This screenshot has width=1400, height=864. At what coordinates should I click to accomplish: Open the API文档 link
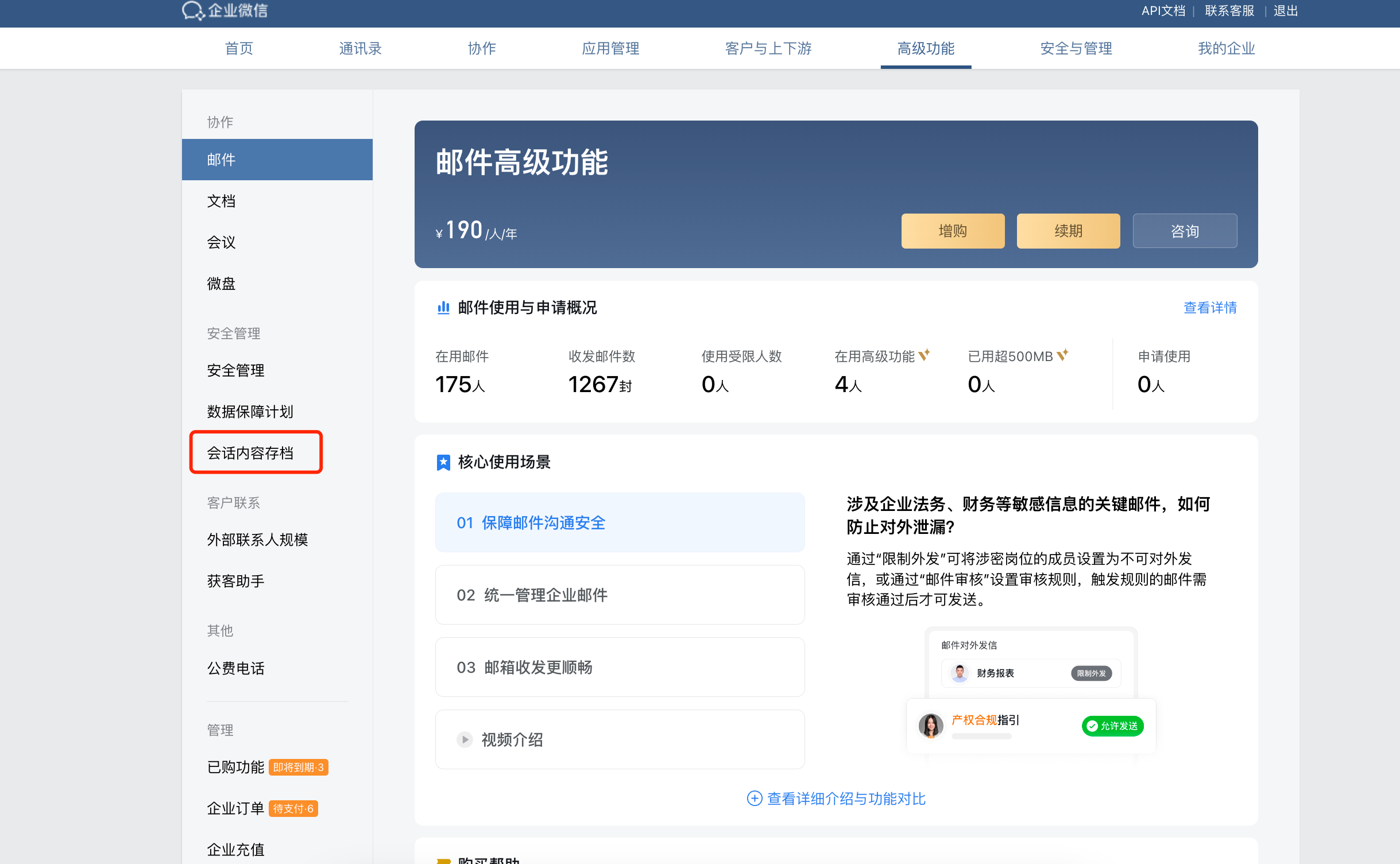pyautogui.click(x=1163, y=11)
